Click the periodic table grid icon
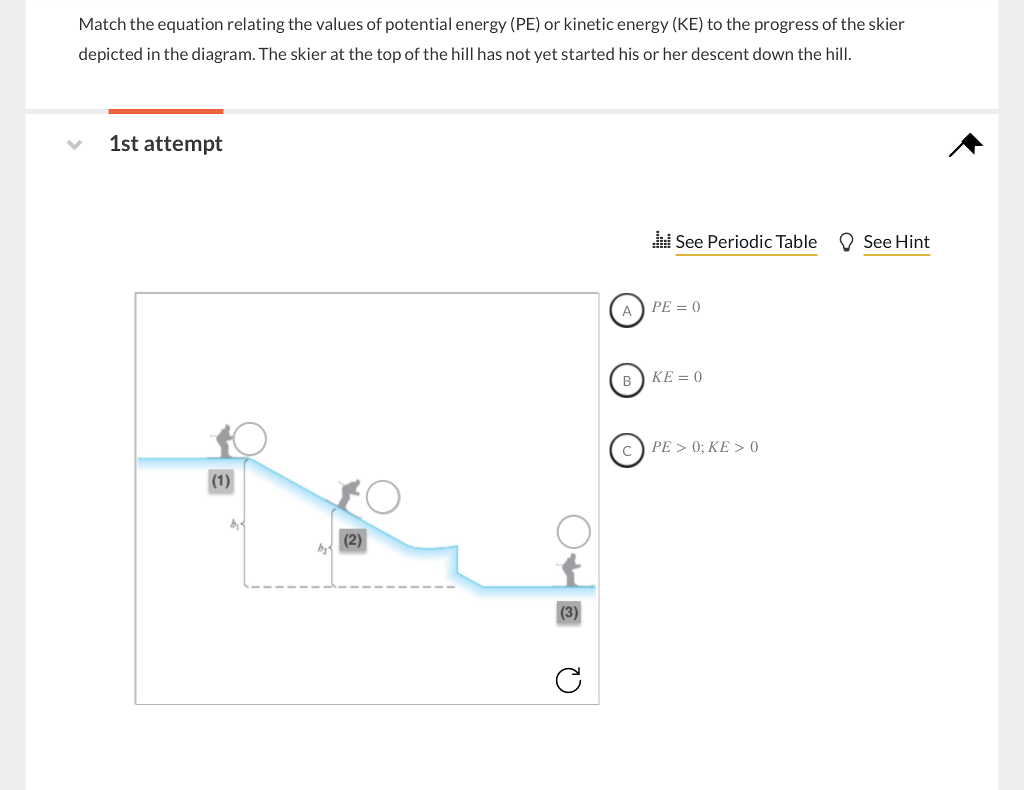 [660, 240]
